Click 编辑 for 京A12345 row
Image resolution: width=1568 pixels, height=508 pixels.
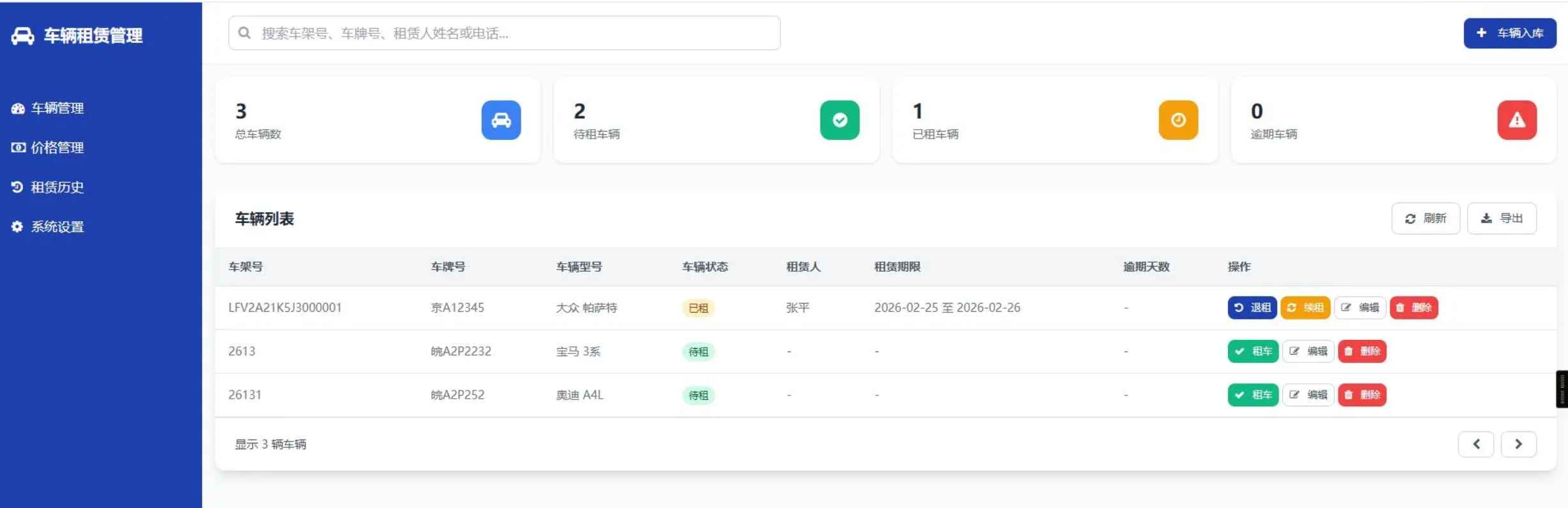click(1360, 307)
